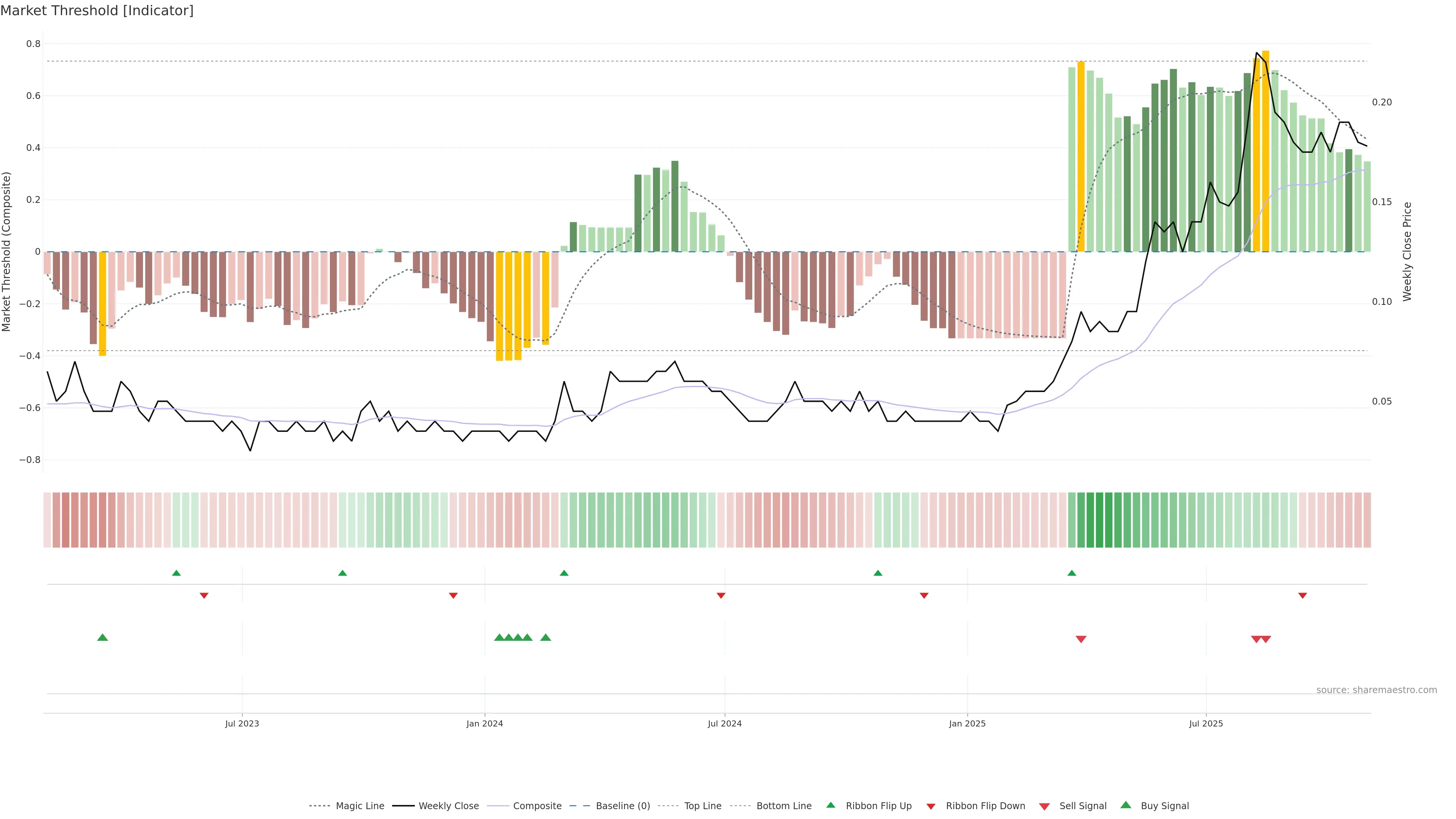Click the sell signal marker after Jan 2025
The width and height of the screenshot is (1456, 819).
1081,639
